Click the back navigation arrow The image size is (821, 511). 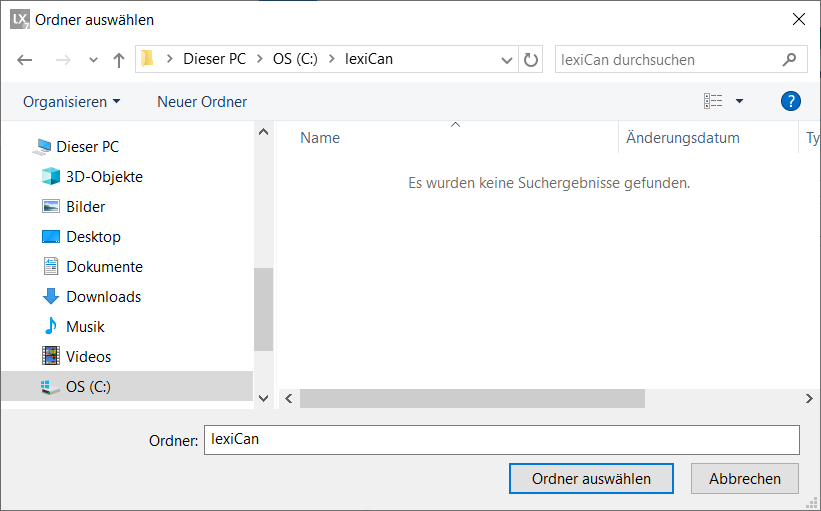point(26,60)
